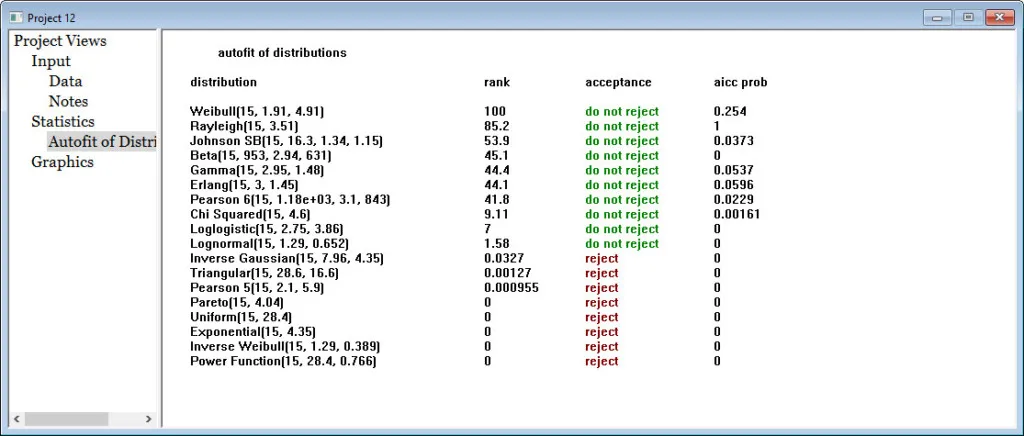Click rank value 53.9
Image resolution: width=1024 pixels, height=436 pixels.
coord(496,141)
